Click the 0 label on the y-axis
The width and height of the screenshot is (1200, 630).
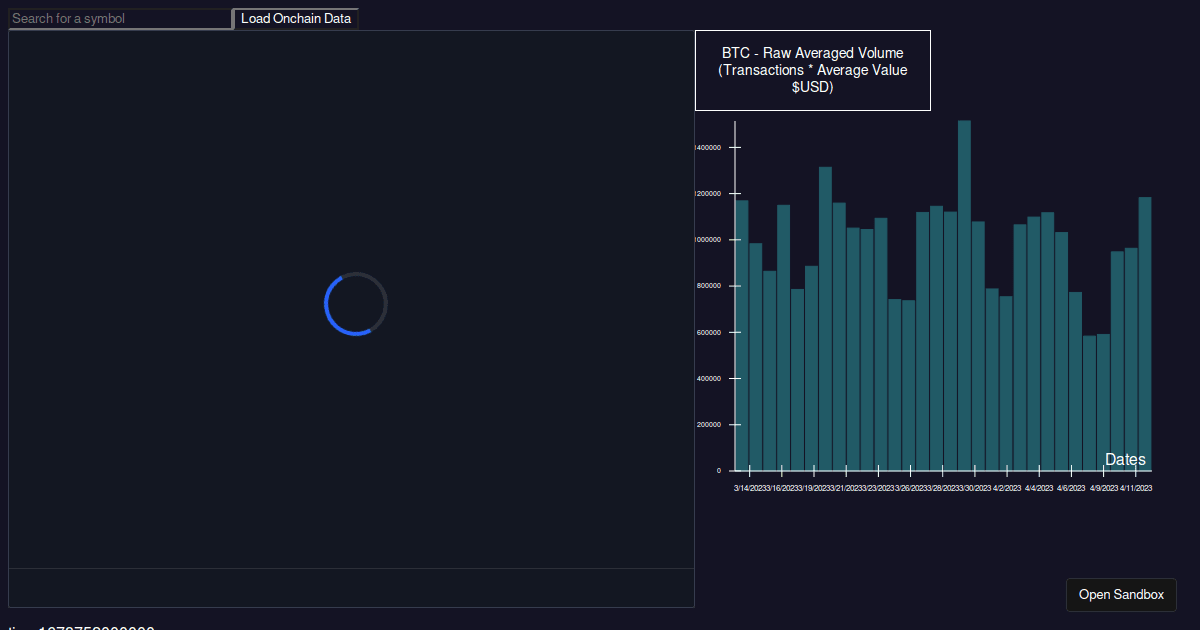[718, 471]
